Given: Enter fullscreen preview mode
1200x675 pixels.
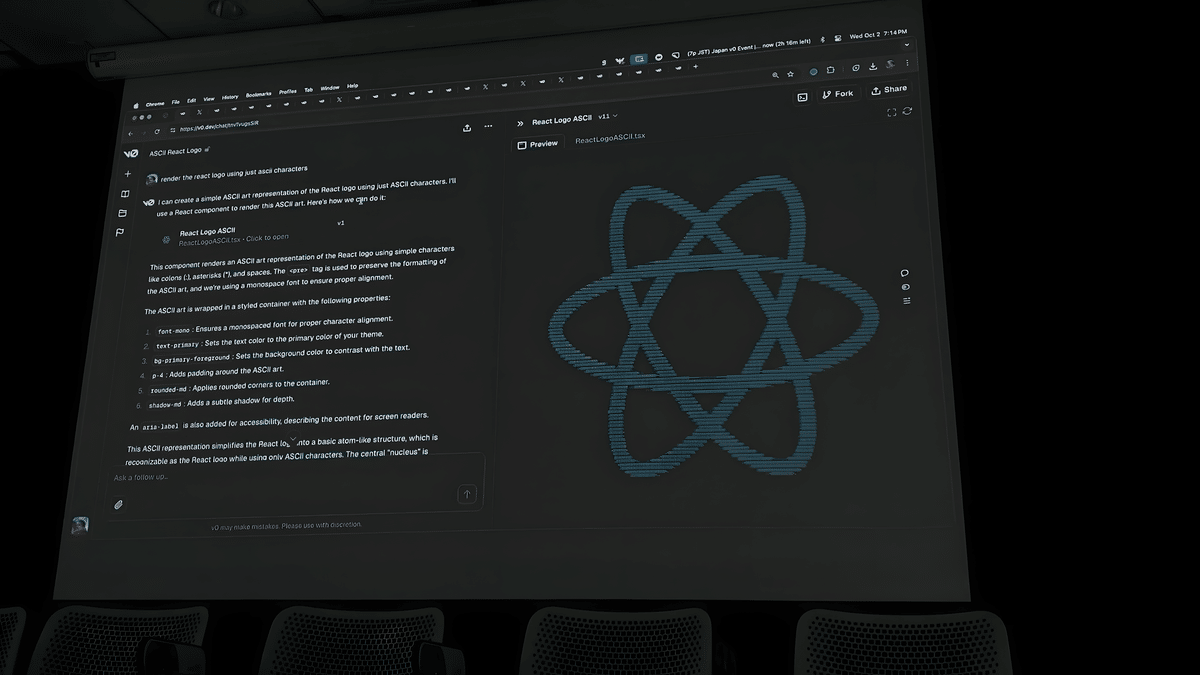Looking at the screenshot, I should click(x=891, y=113).
